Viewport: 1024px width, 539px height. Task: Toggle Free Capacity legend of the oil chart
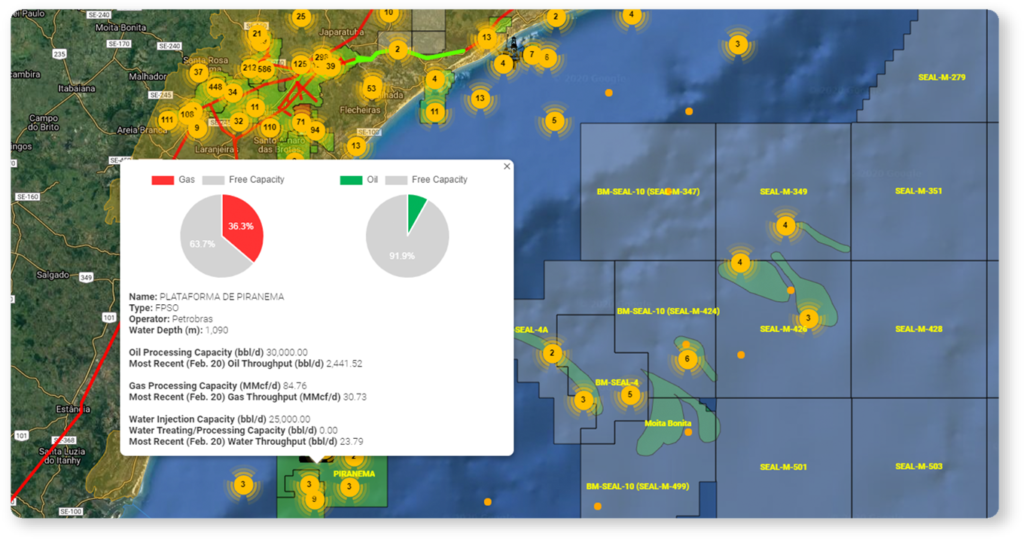pos(439,180)
